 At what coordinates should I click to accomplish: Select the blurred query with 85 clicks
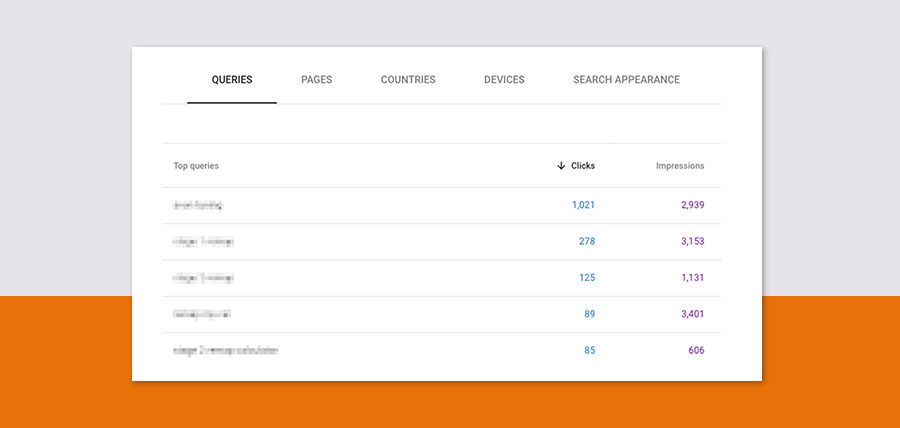click(x=225, y=351)
